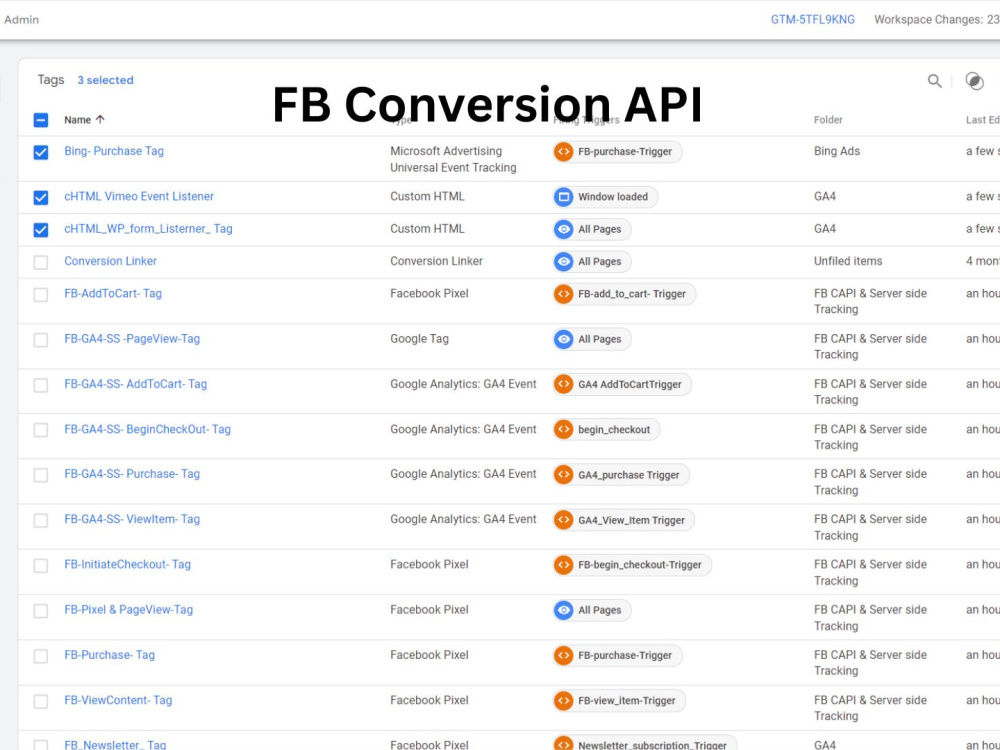Open FB-GA4-SS- AddToCart- Tag

click(135, 384)
